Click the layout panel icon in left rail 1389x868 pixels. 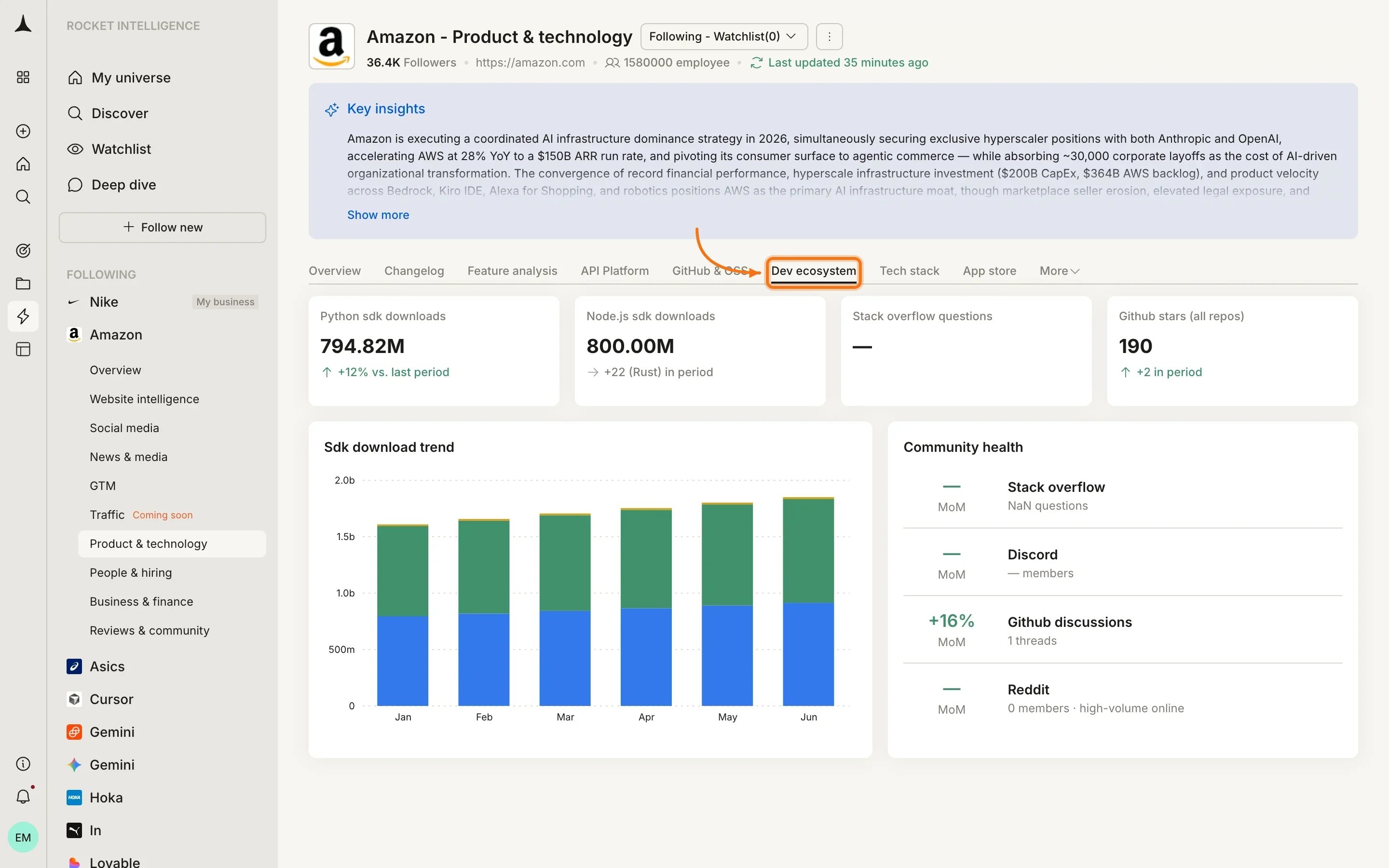pyautogui.click(x=23, y=349)
